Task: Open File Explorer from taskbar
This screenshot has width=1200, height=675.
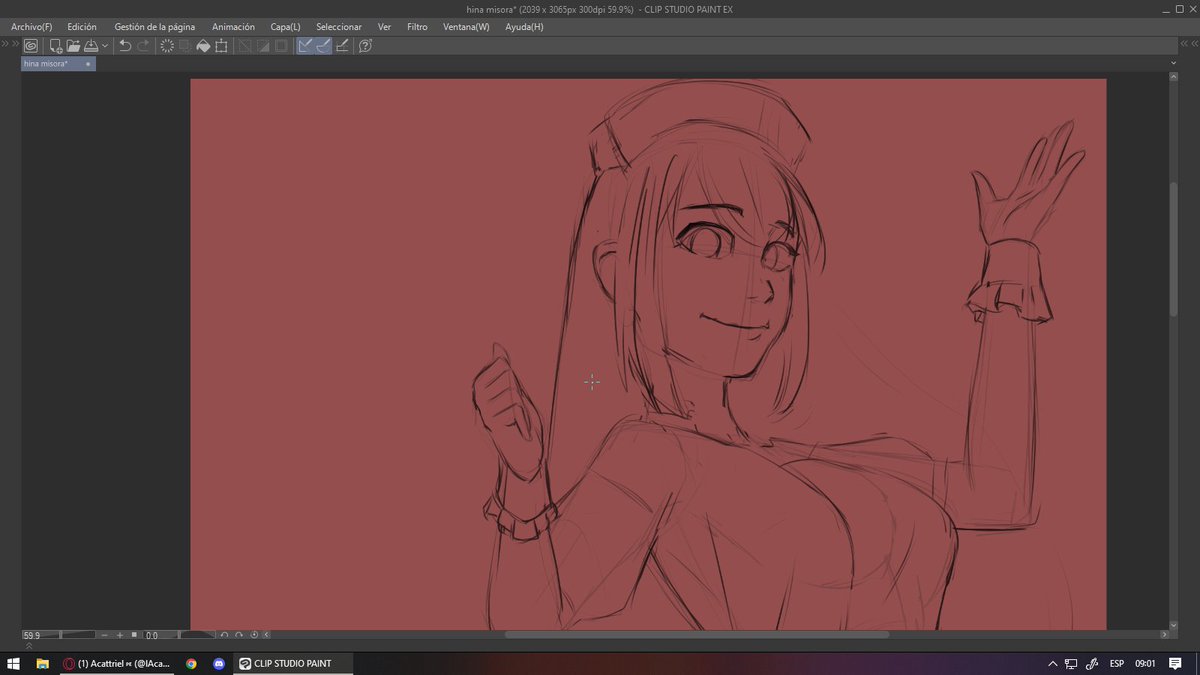Action: (43, 663)
